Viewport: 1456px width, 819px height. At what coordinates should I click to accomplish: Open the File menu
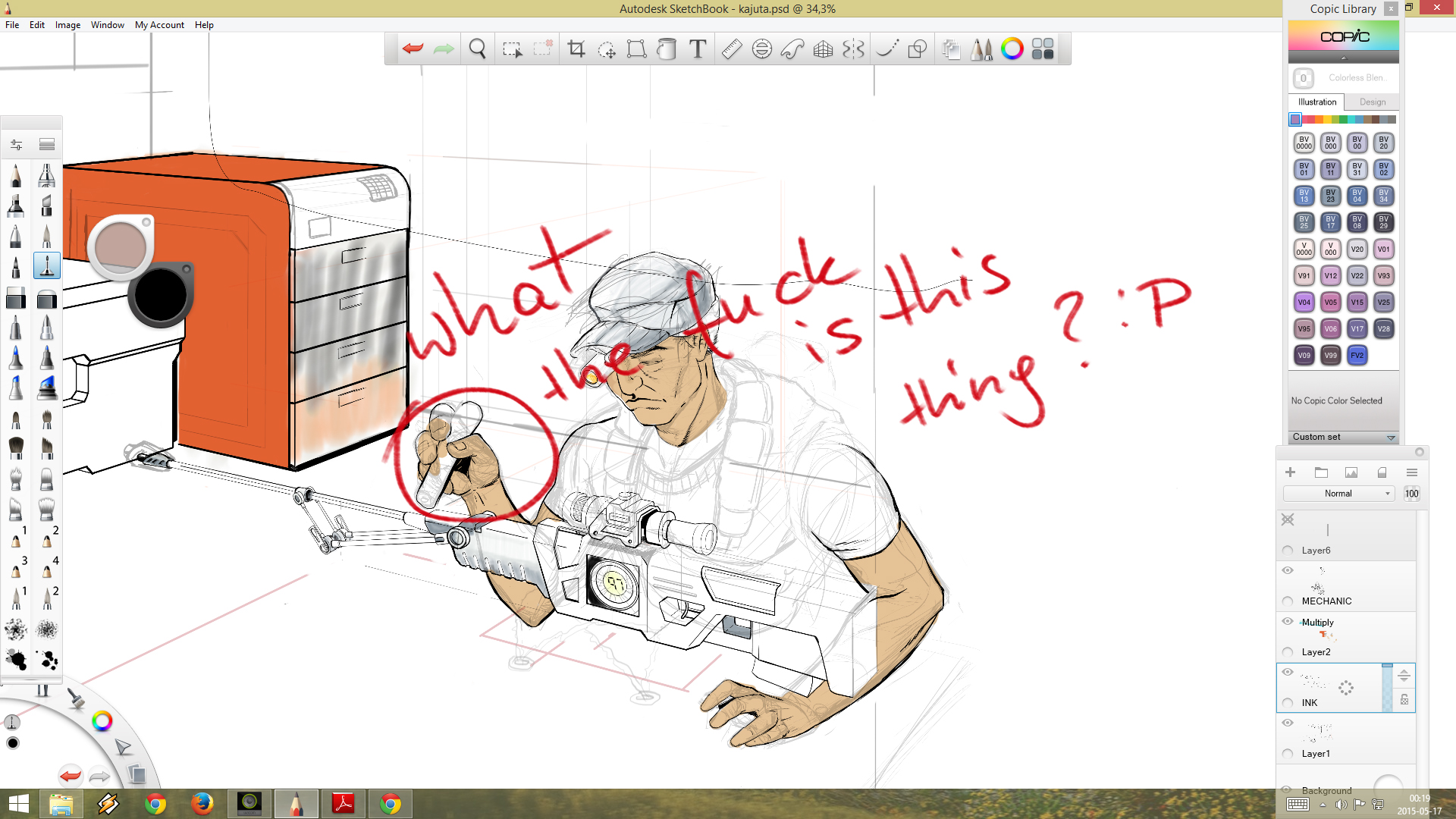point(12,25)
